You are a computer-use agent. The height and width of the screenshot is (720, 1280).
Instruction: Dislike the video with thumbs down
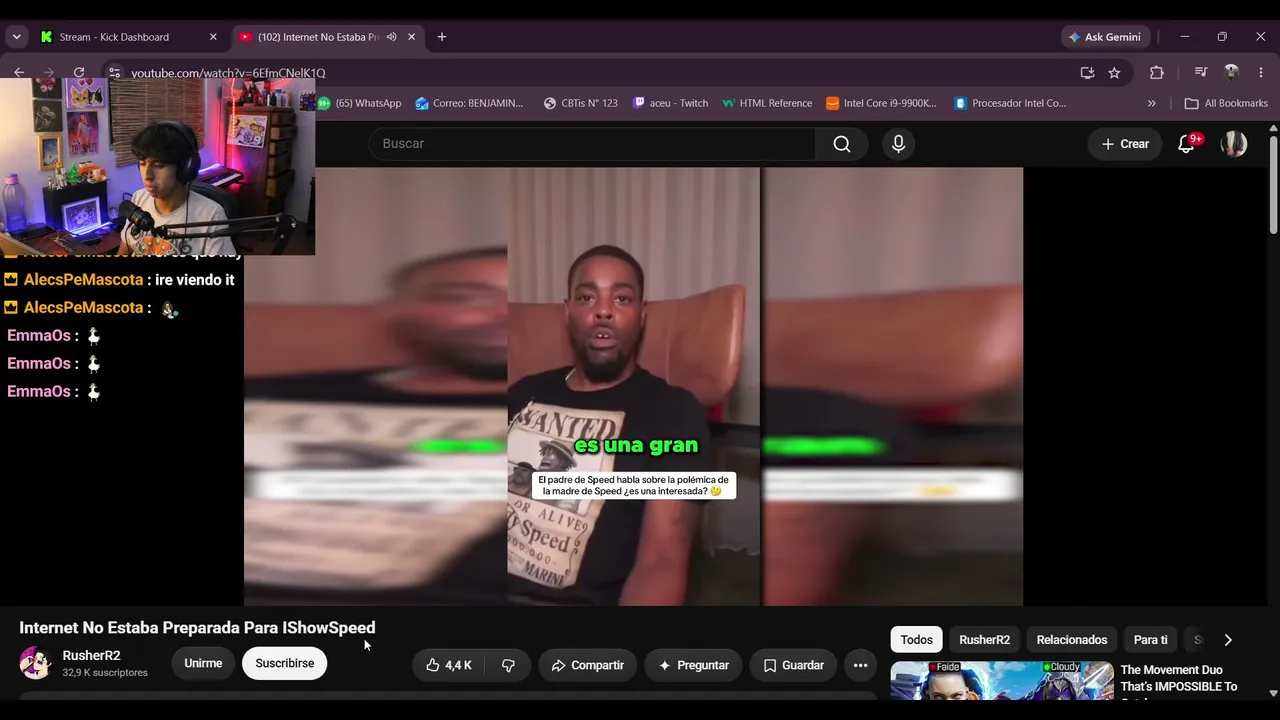tap(508, 665)
